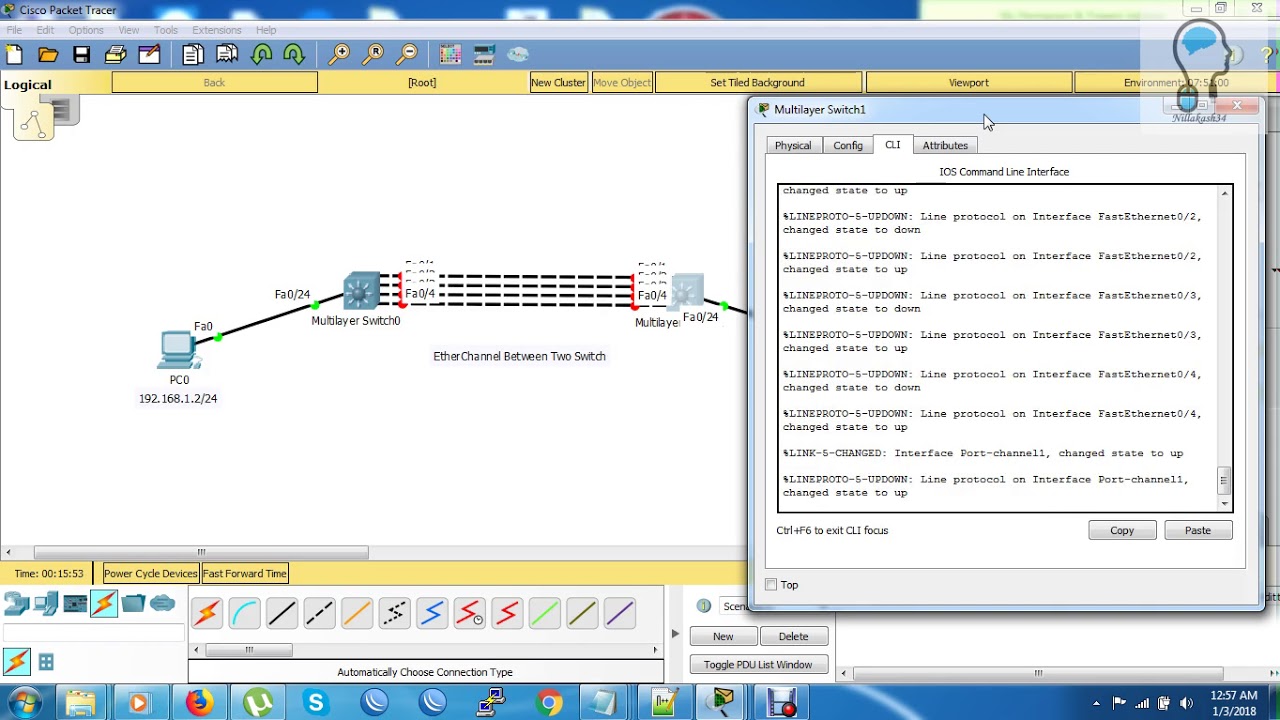Open the drawing palette icon

[x=450, y=54]
